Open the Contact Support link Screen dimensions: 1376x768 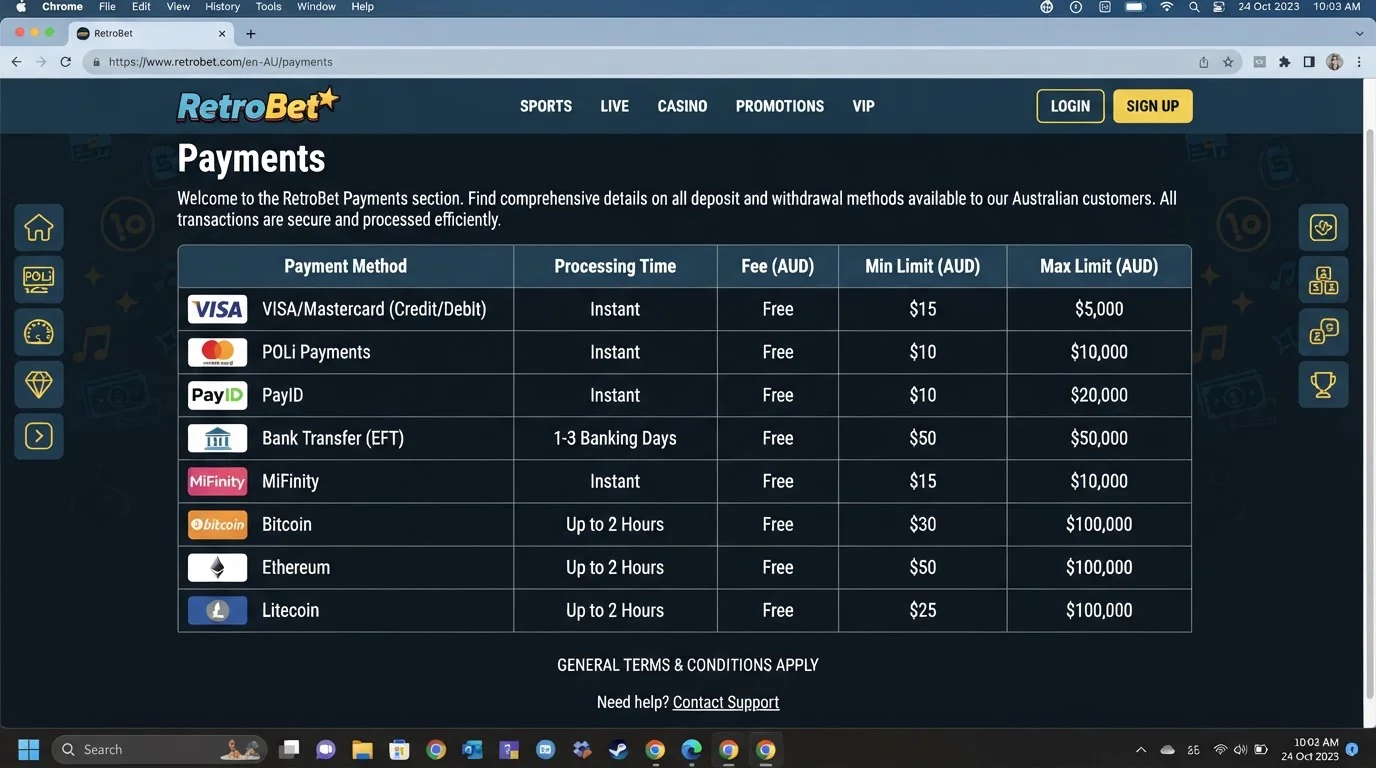tap(726, 702)
